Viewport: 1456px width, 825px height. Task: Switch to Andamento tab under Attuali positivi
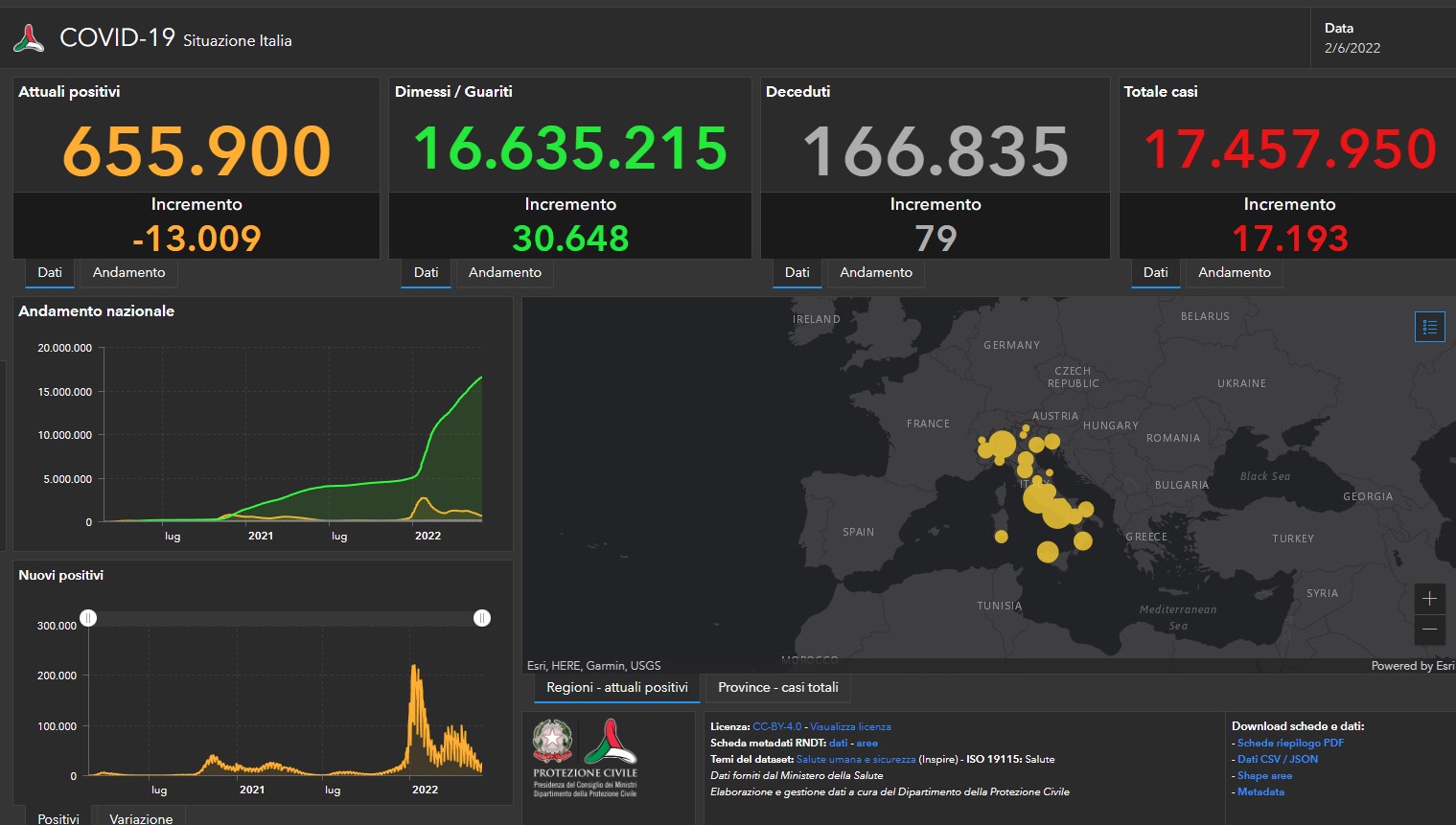coord(128,273)
